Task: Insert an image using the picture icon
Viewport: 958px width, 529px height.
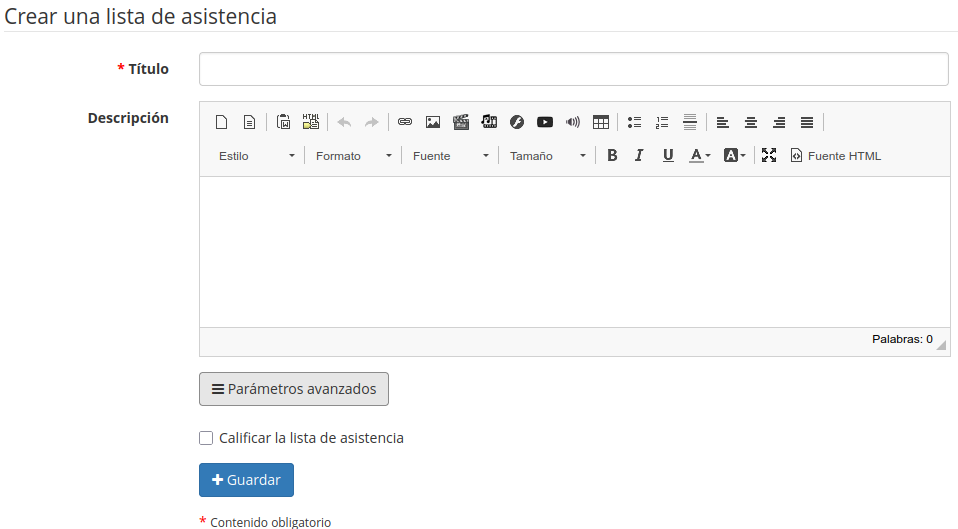Action: pos(433,122)
